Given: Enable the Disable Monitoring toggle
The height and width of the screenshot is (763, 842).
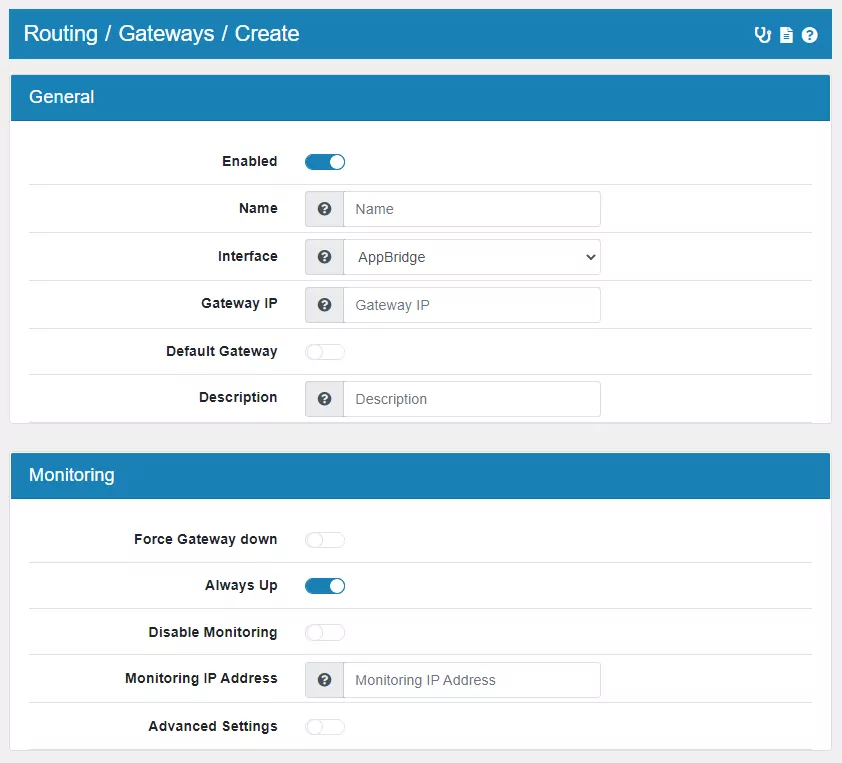Looking at the screenshot, I should tap(324, 632).
